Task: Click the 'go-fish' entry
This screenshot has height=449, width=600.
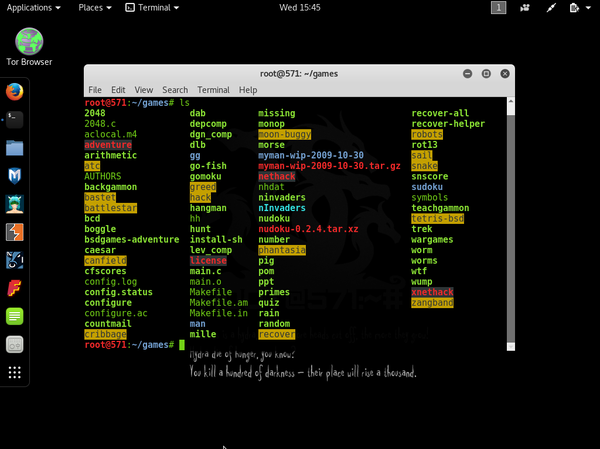Action: (x=208, y=166)
